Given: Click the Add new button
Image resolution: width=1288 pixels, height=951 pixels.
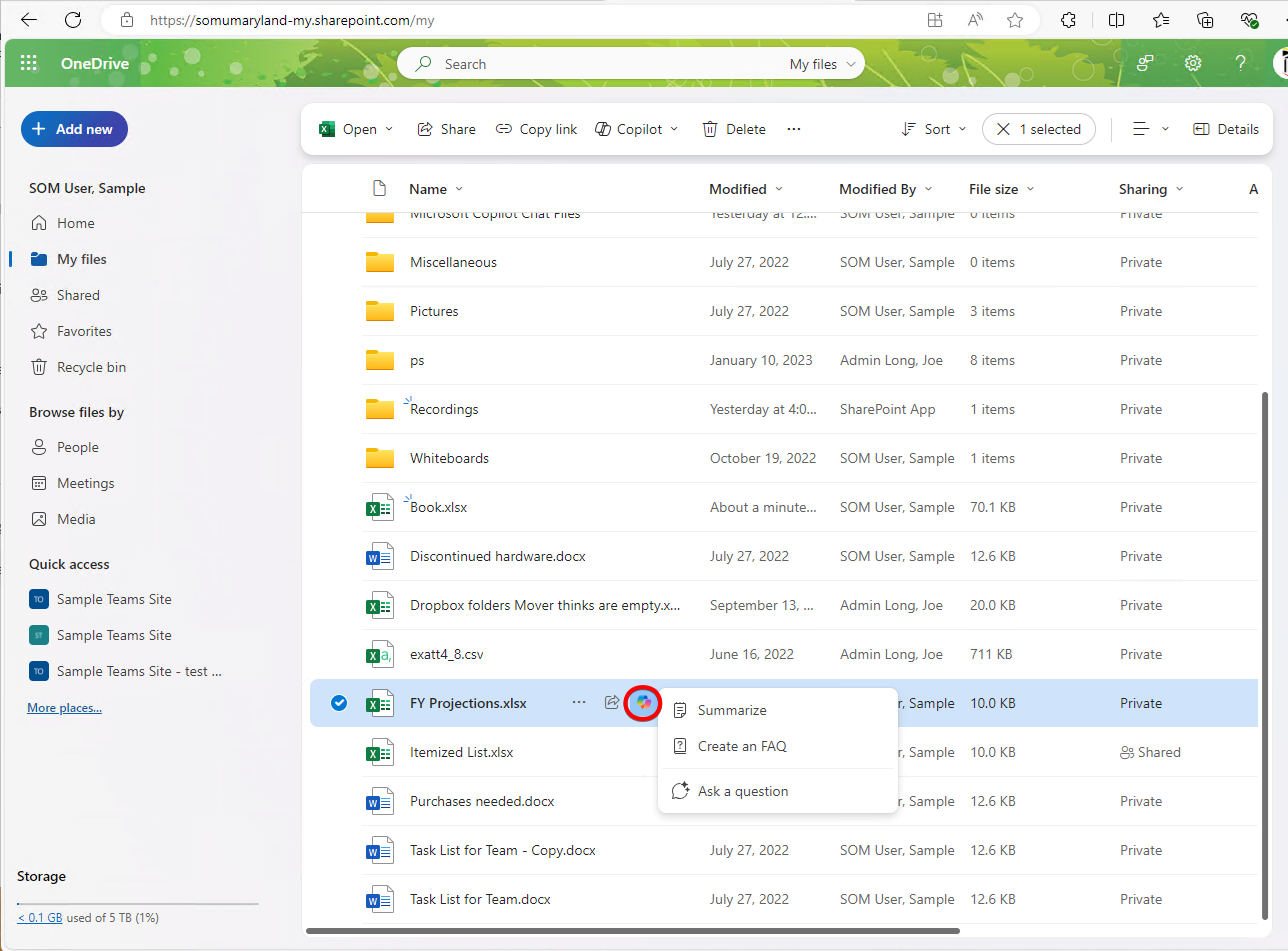Looking at the screenshot, I should point(74,129).
